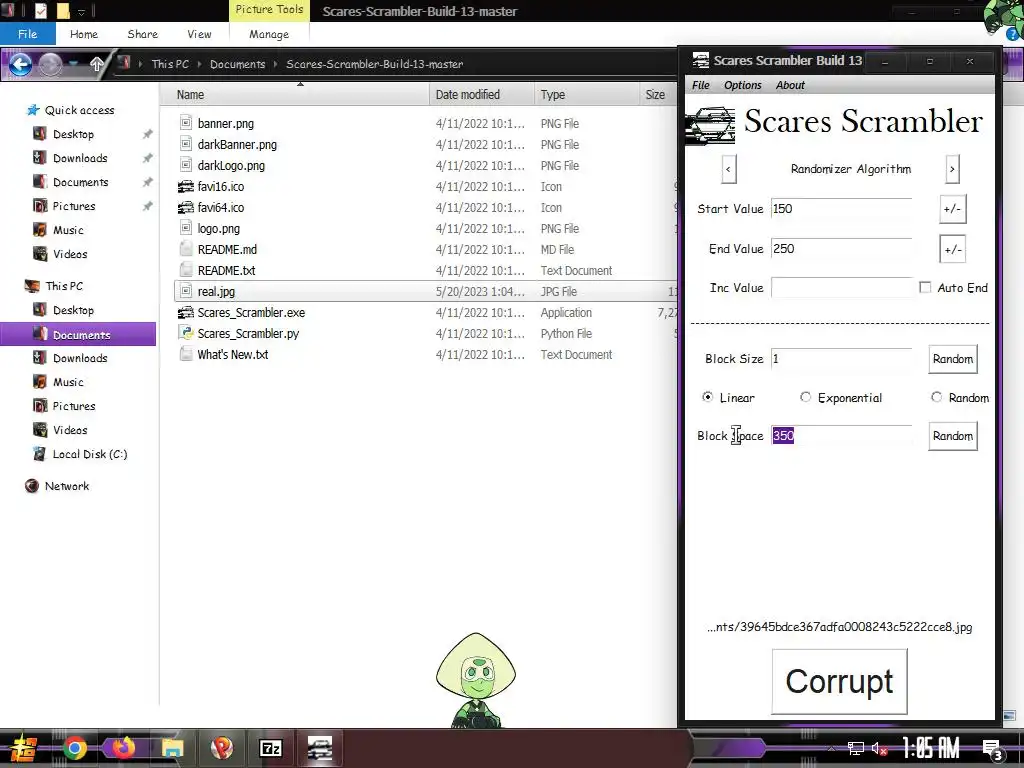Open the notification center icon
This screenshot has width=1024, height=768.
(992, 748)
